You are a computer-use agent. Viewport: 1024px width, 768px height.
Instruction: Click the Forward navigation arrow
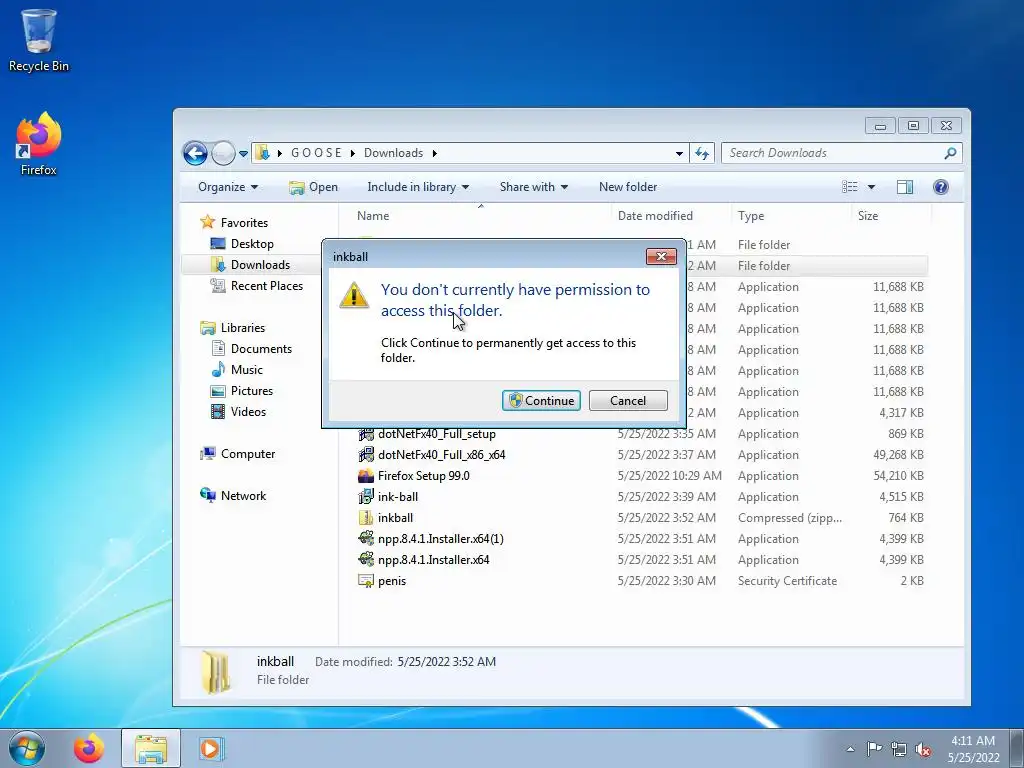[x=223, y=153]
